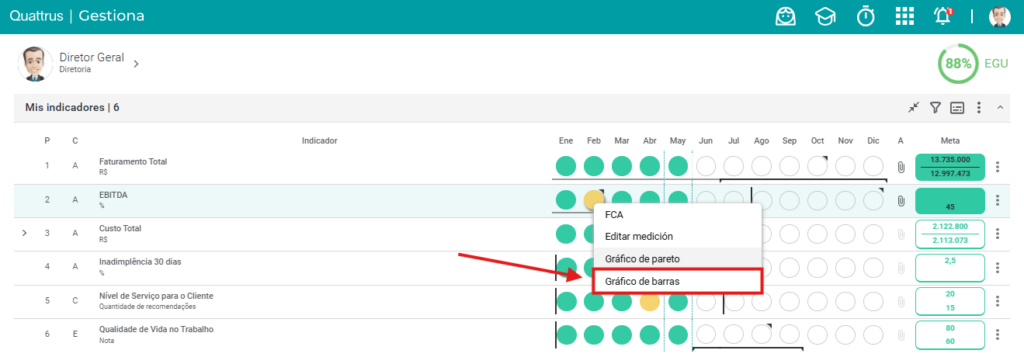Click the Mis indicadores | 6 title
The height and width of the screenshot is (364, 1024).
click(x=72, y=107)
